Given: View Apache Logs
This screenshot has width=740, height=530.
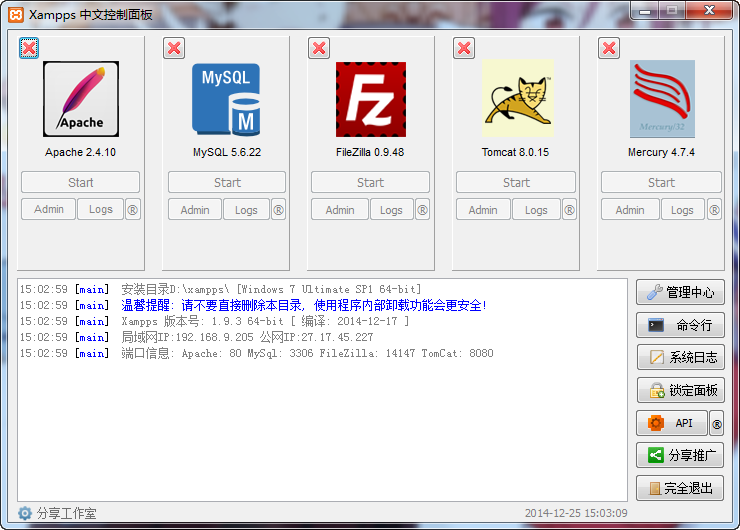Looking at the screenshot, I should click(101, 209).
